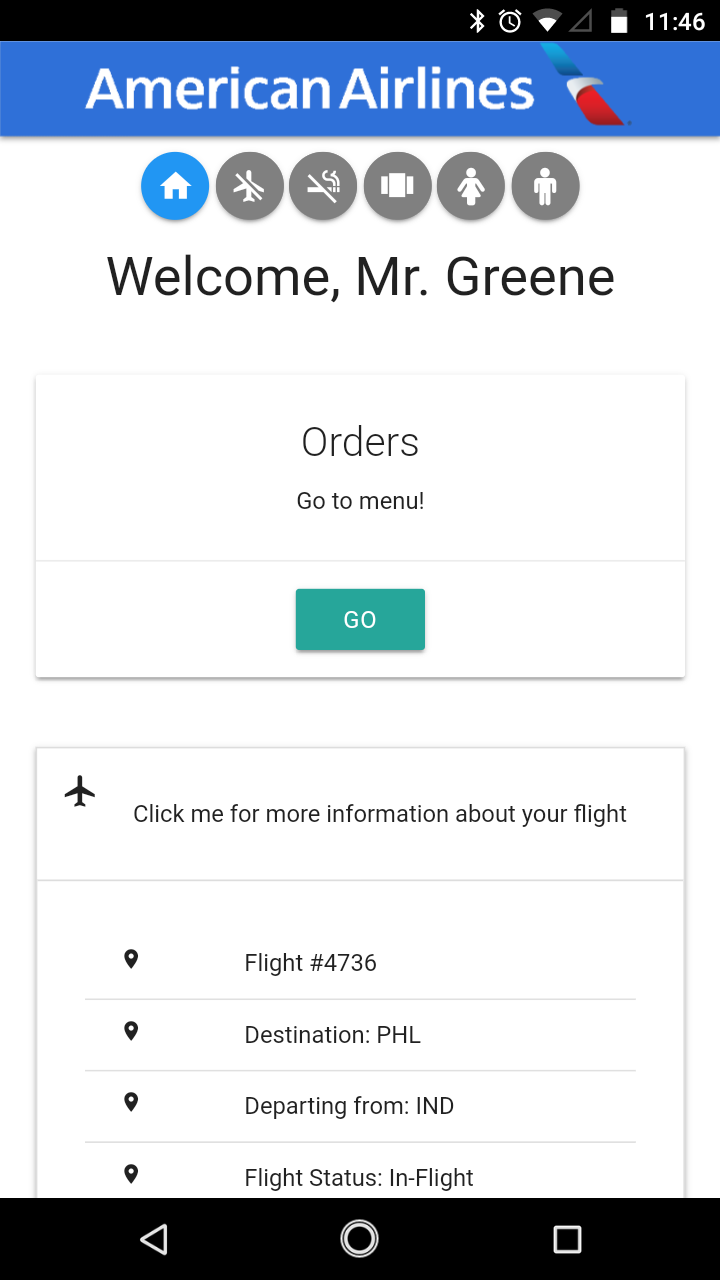Click the airplane mode icon
720x1280 pixels.
pyautogui.click(x=249, y=186)
